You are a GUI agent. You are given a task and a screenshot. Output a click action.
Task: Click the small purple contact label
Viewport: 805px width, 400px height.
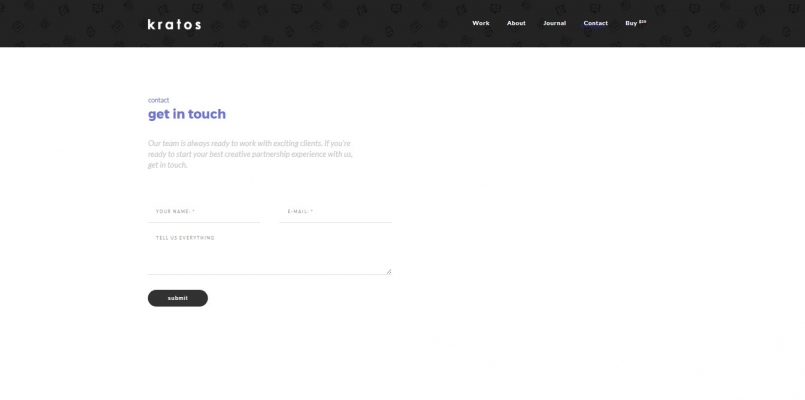coord(158,100)
